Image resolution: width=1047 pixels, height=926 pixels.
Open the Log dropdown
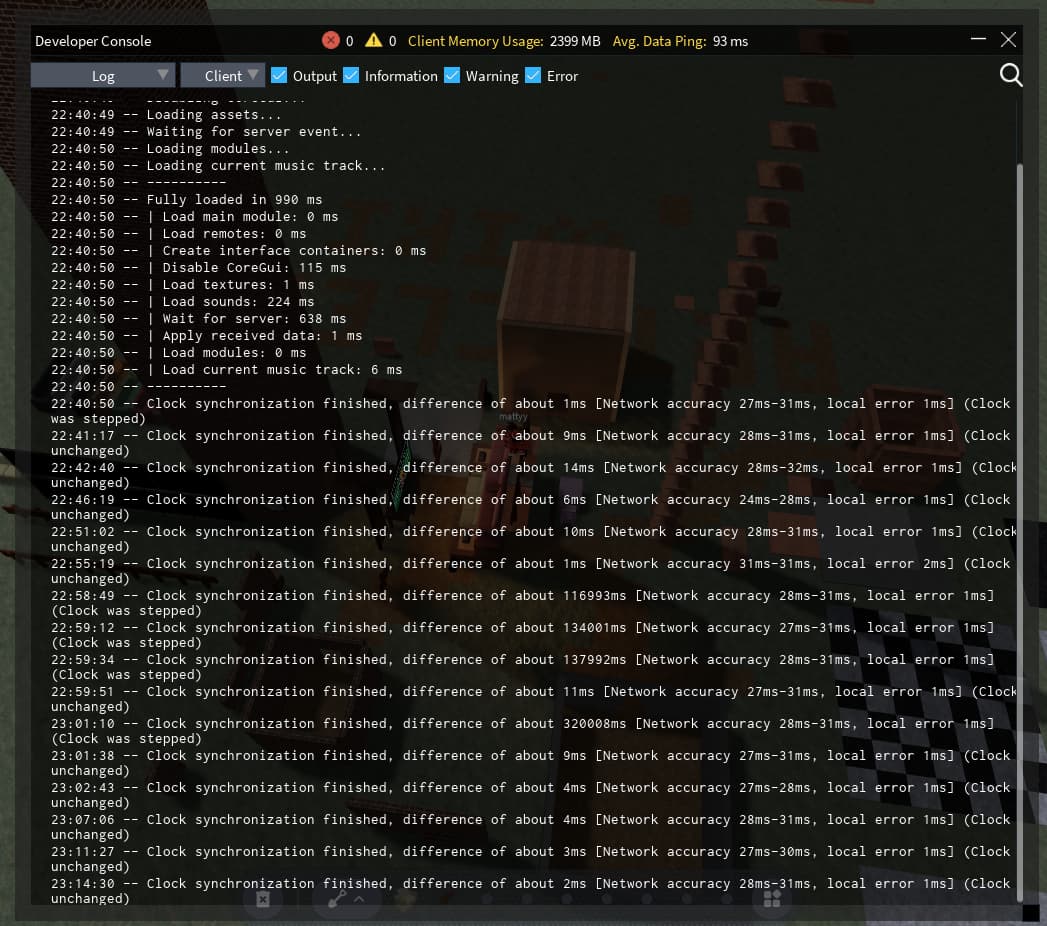(x=103, y=75)
